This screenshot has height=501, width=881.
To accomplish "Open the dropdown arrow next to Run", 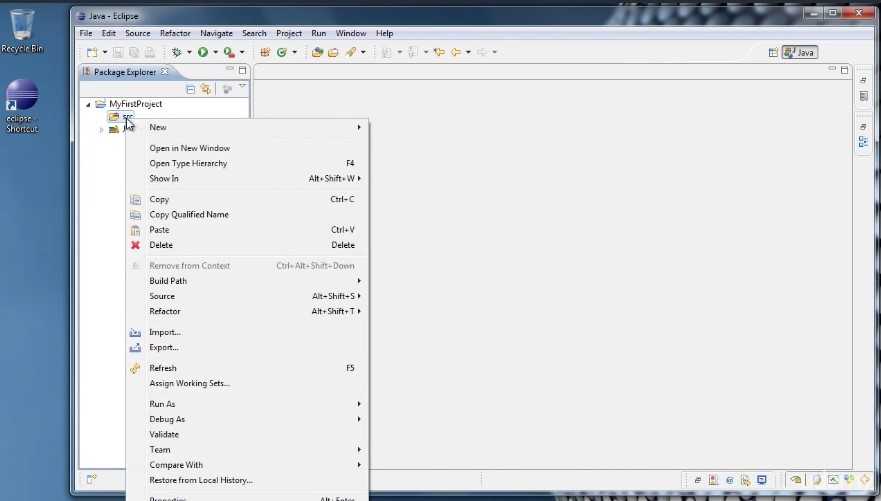I will click(214, 53).
